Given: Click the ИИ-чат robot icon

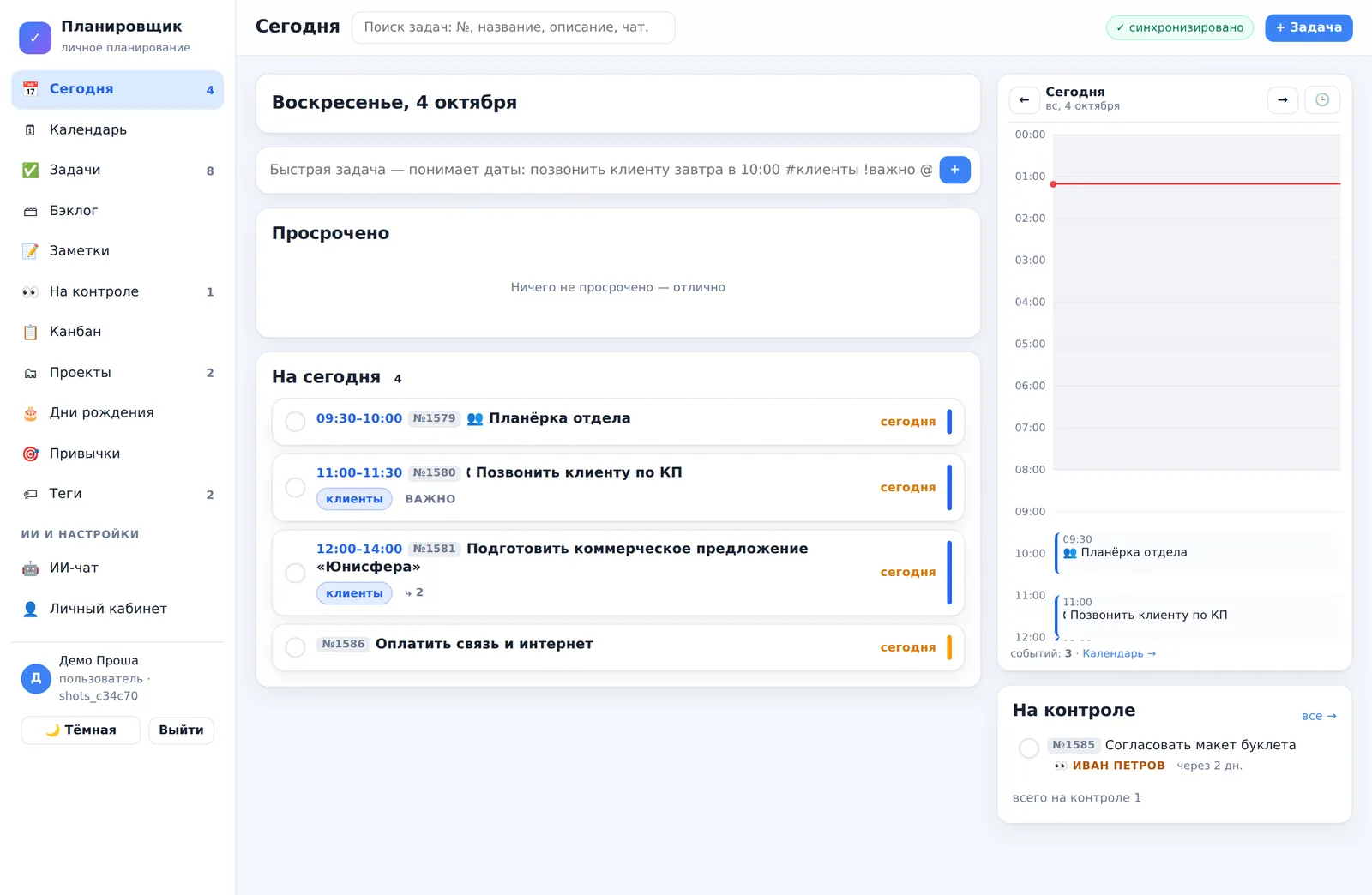Looking at the screenshot, I should [30, 568].
